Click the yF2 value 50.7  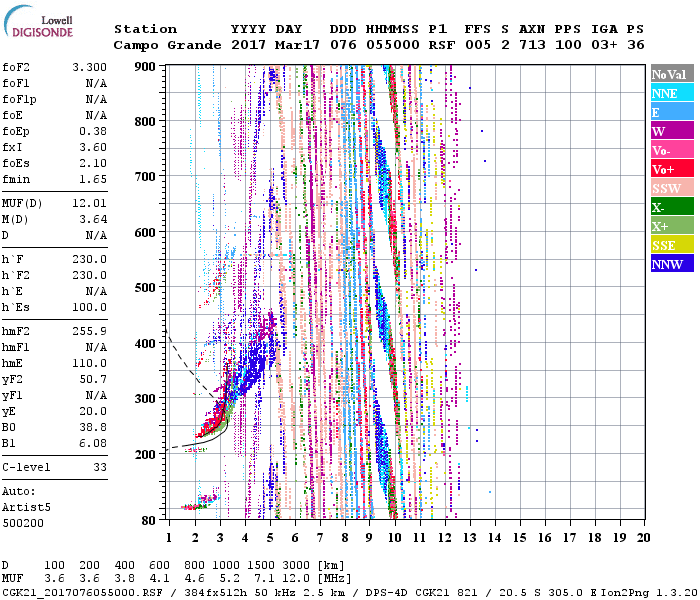point(93,379)
